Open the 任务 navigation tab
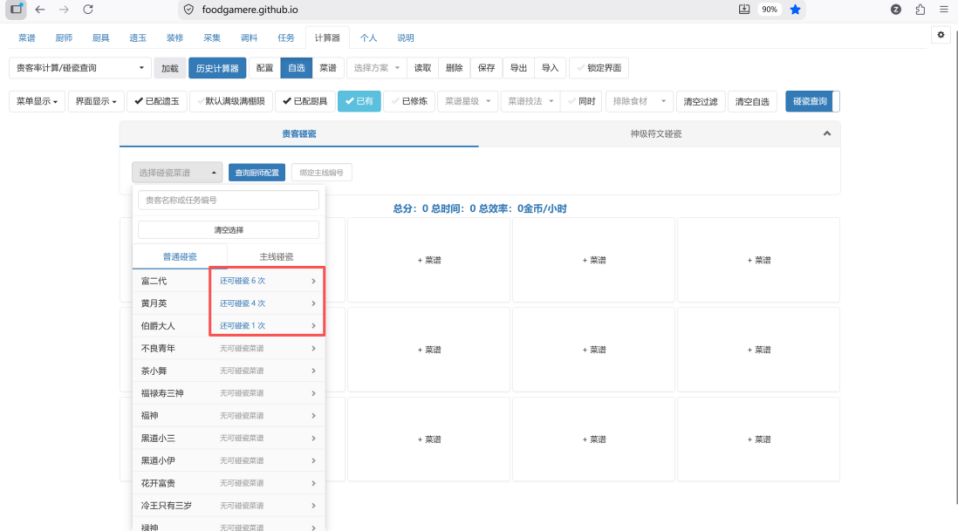Screen dimensions: 959x532 click(x=286, y=38)
